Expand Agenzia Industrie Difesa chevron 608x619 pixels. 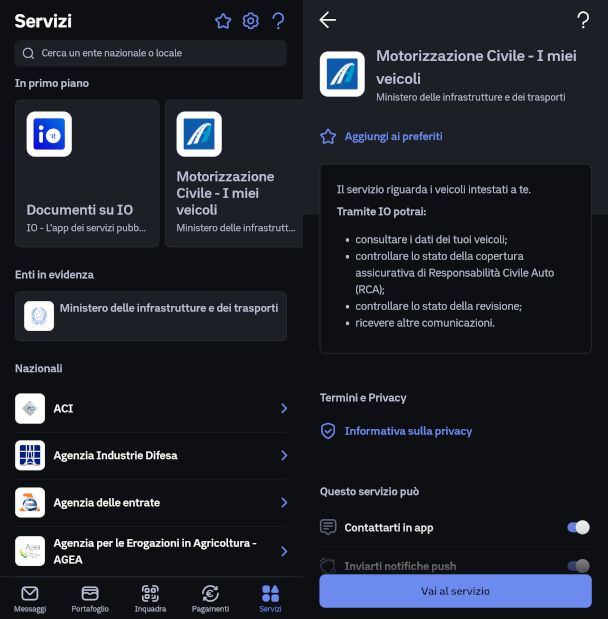284,455
